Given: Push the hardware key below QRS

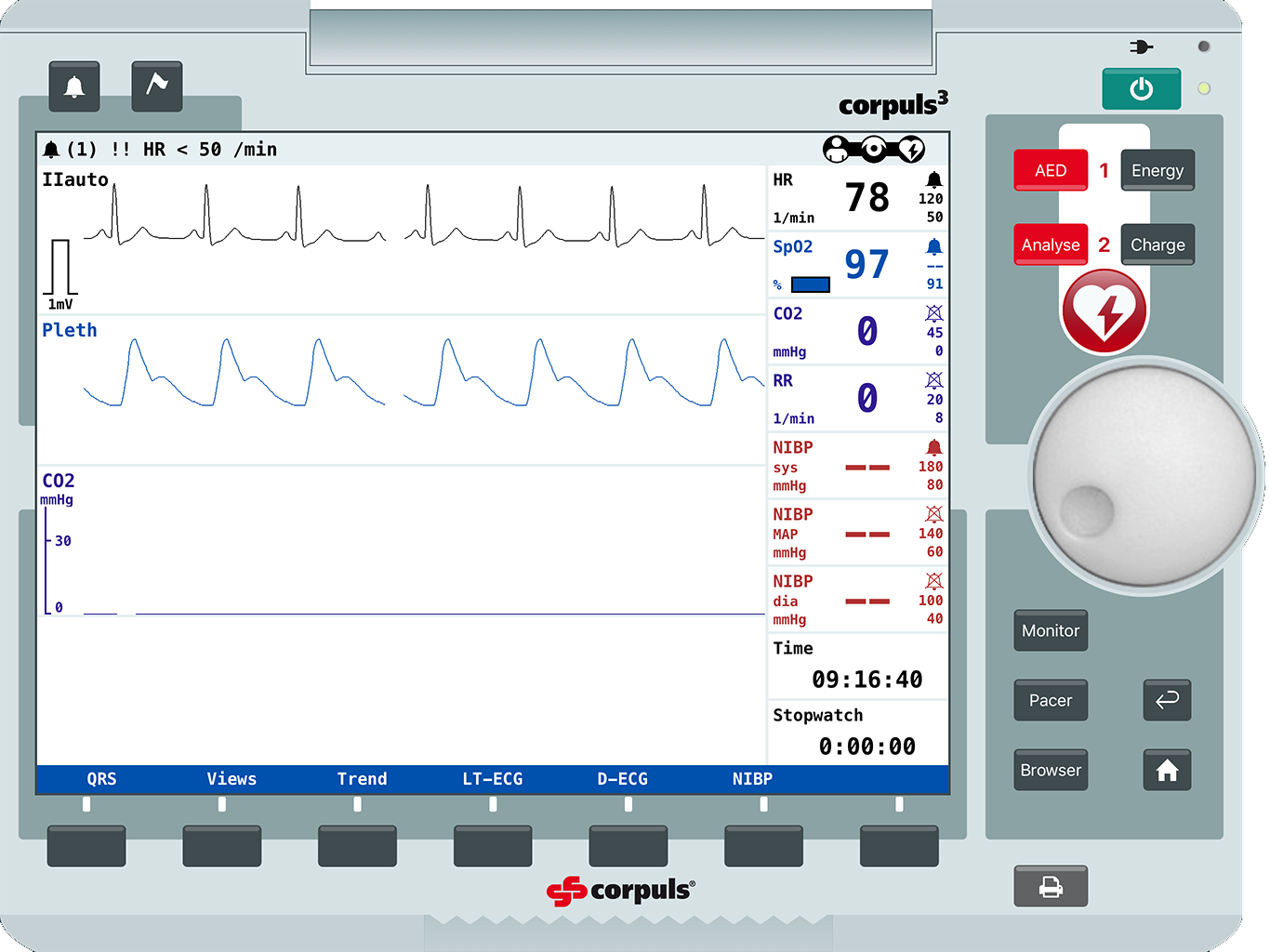Looking at the screenshot, I should coord(86,846).
